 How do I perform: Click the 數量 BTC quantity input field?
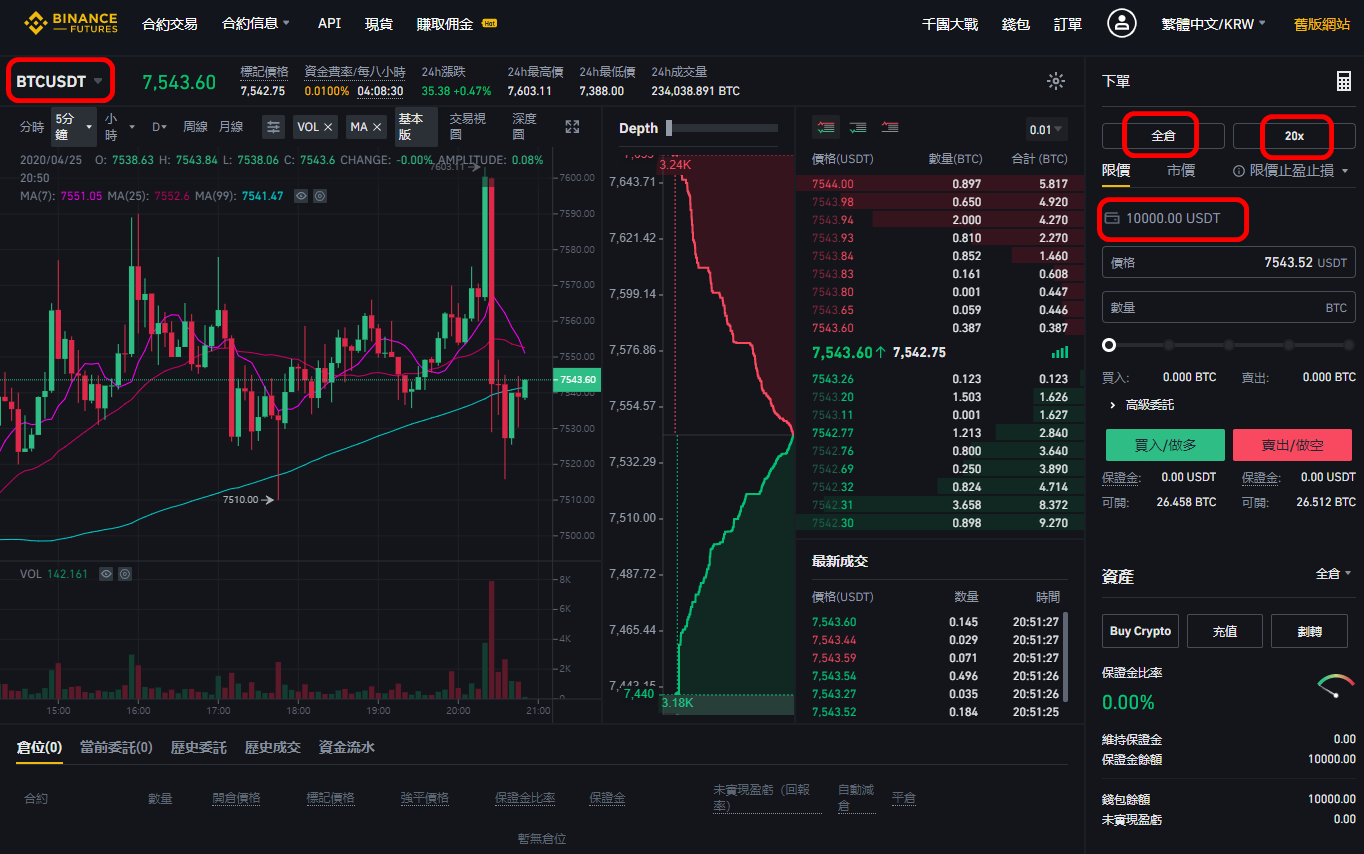pyautogui.click(x=1229, y=307)
